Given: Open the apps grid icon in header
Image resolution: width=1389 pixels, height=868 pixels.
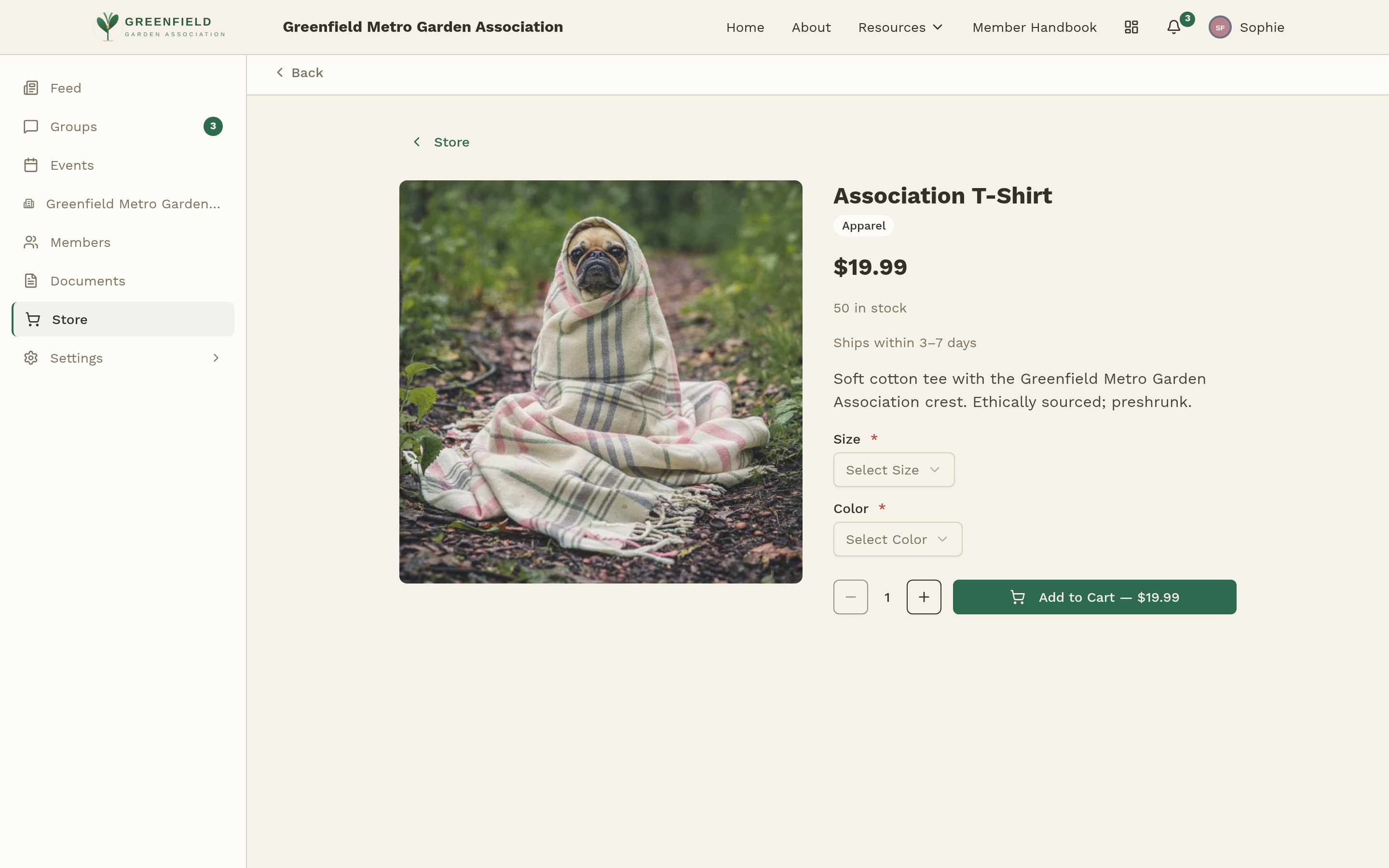Looking at the screenshot, I should 1130,27.
